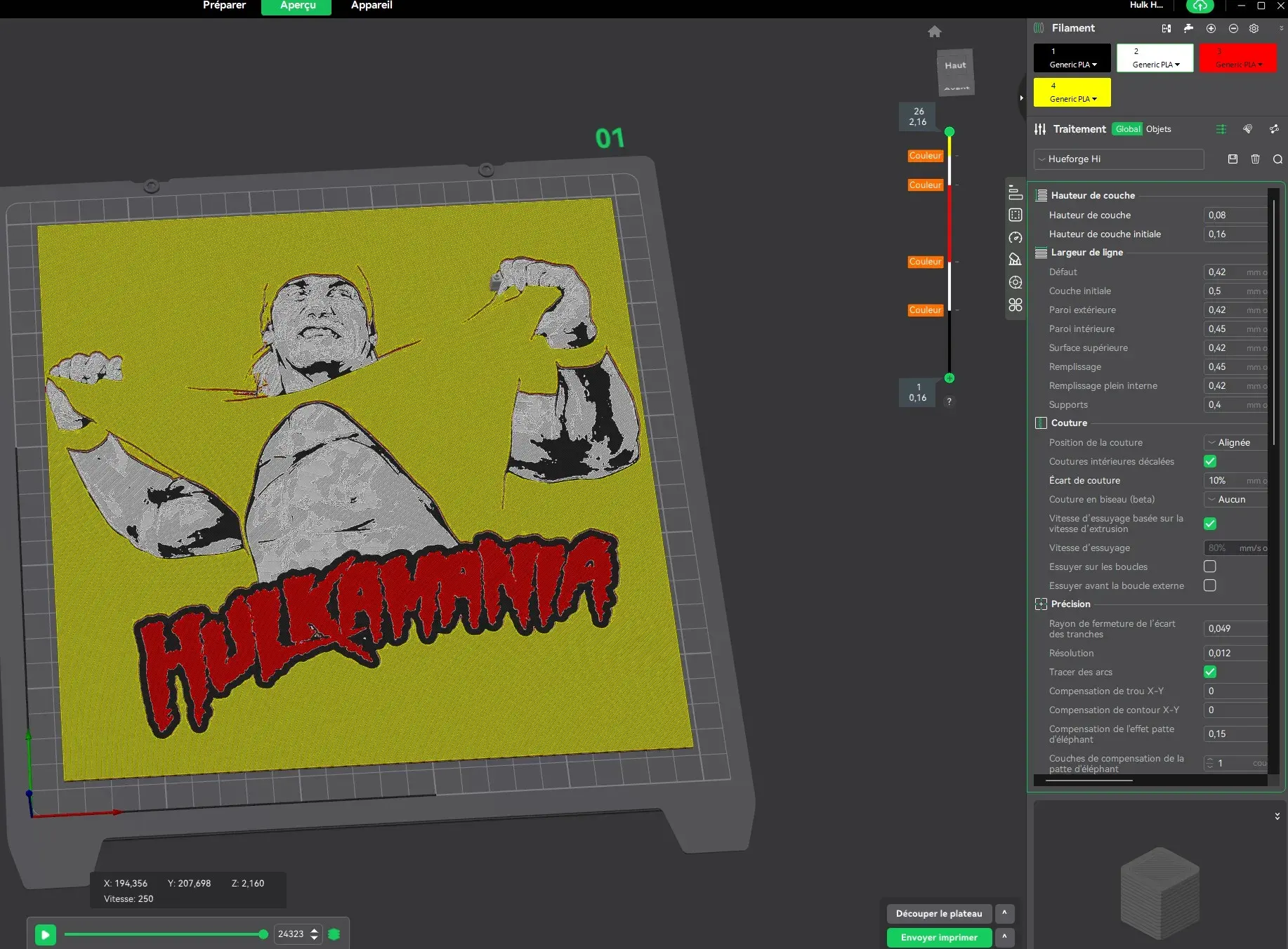This screenshot has width=1288, height=949.
Task: Click the Résolution 0,012 field
Action: tap(1236, 653)
